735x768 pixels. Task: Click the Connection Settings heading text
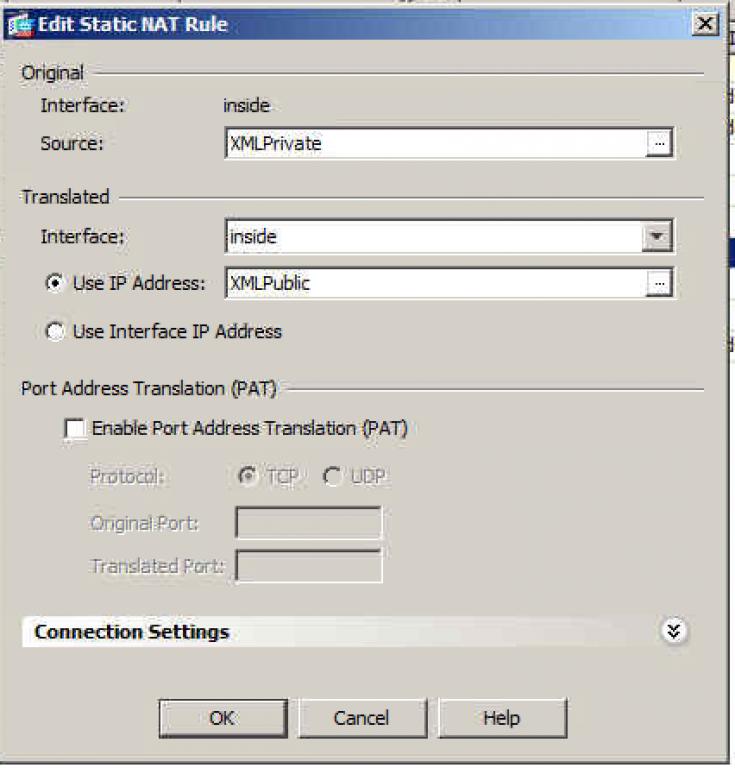(x=132, y=632)
